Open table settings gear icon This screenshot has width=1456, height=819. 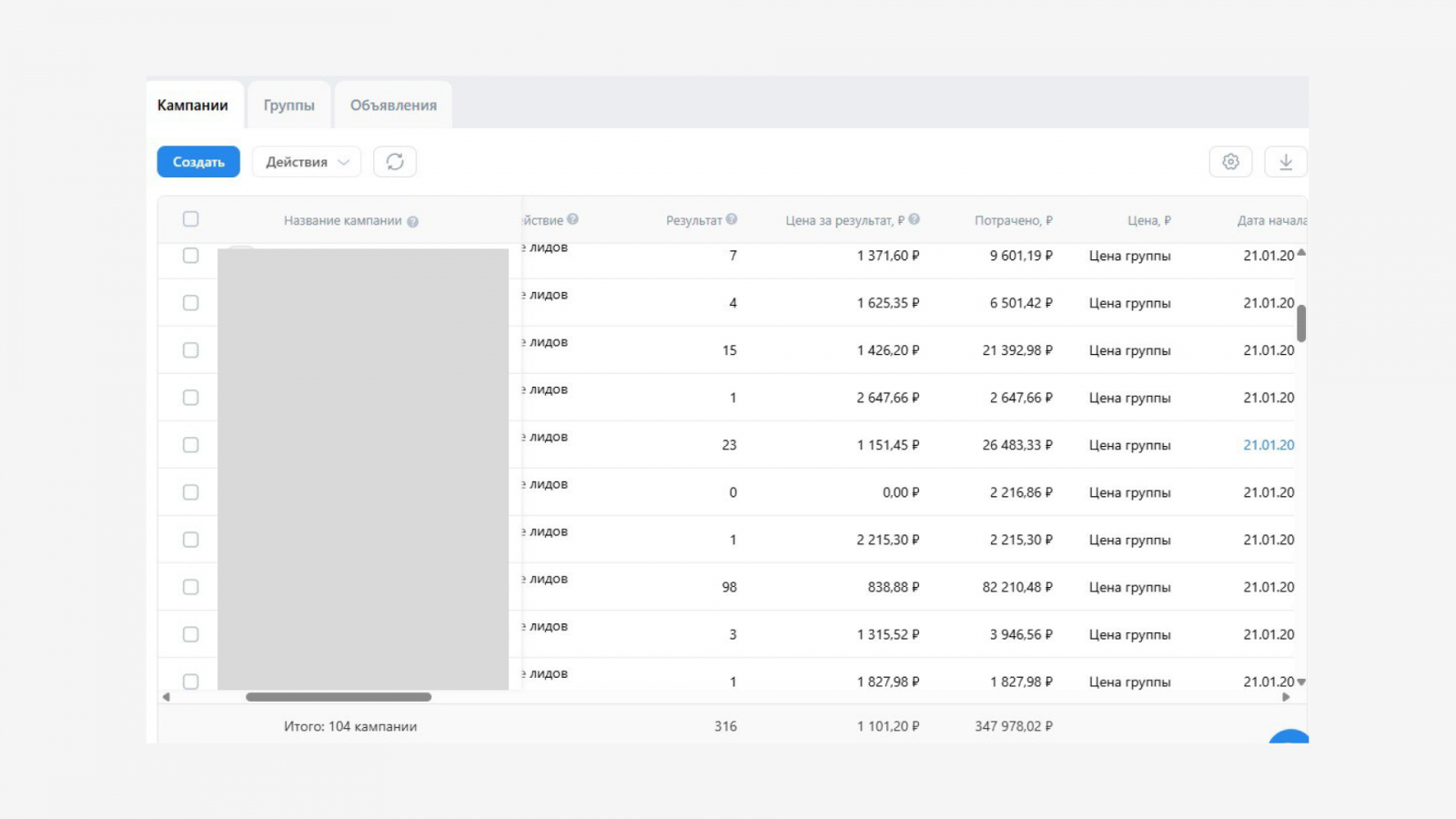tap(1230, 162)
